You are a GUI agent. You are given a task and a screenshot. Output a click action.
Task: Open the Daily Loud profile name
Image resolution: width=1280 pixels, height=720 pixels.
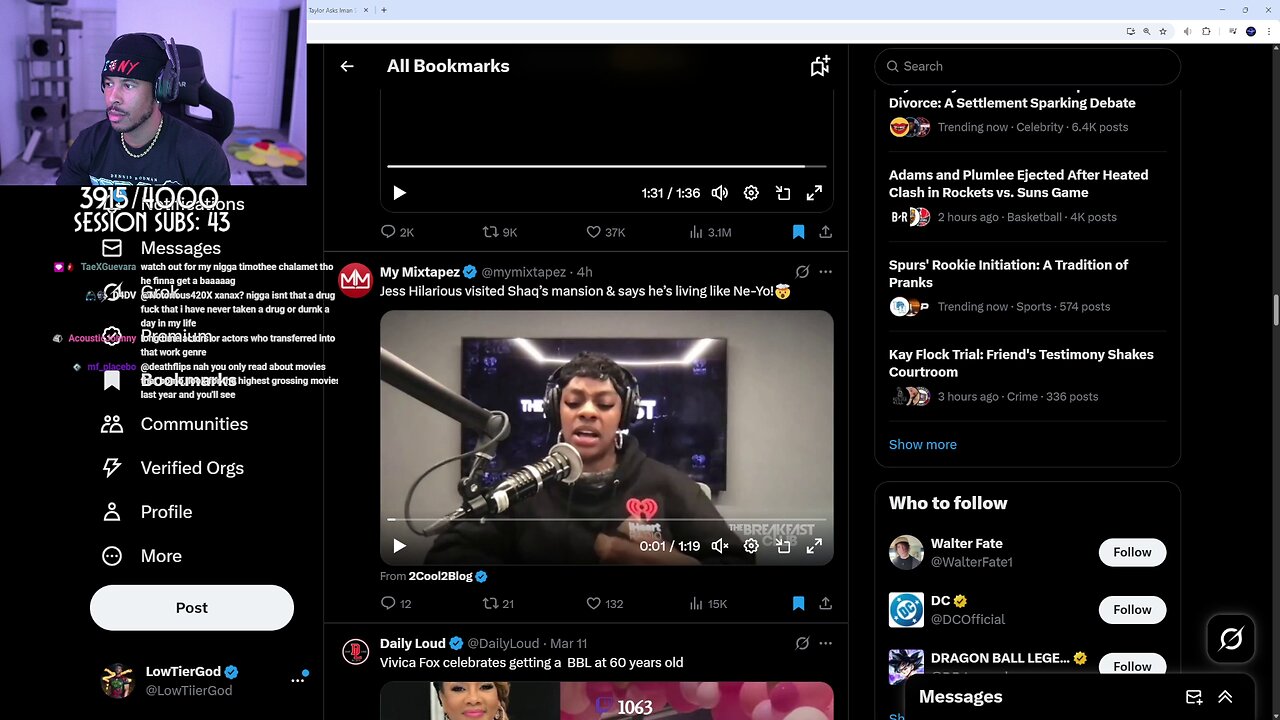coord(413,643)
